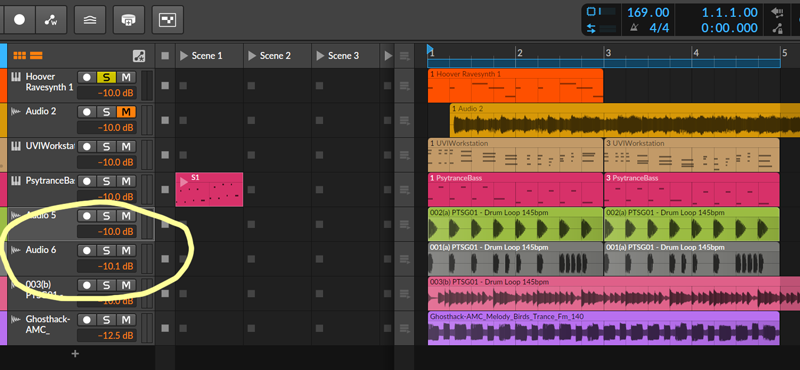Select the Scene 1 header label

coord(207,56)
